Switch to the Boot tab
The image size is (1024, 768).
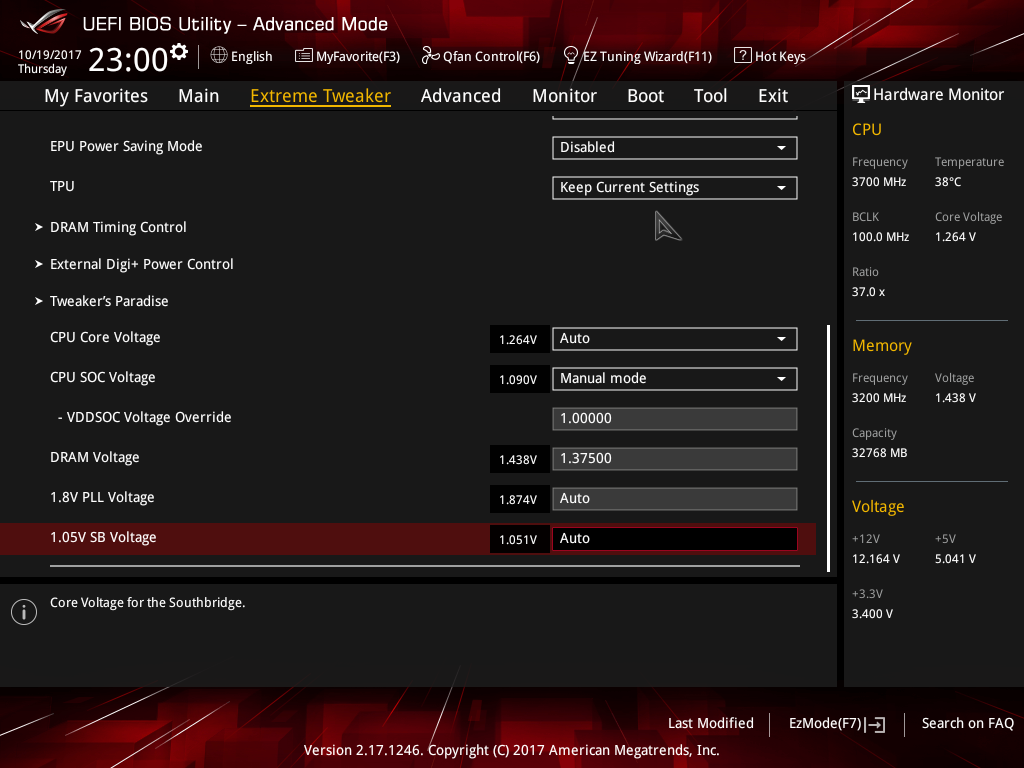tap(645, 96)
